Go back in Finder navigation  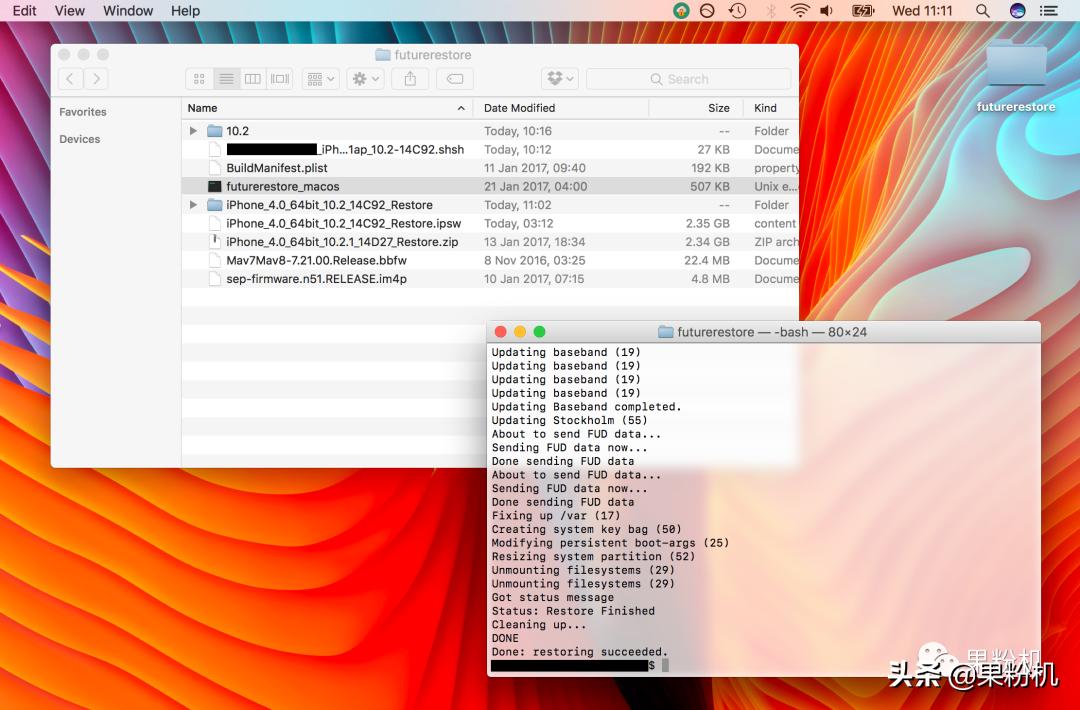(x=70, y=79)
